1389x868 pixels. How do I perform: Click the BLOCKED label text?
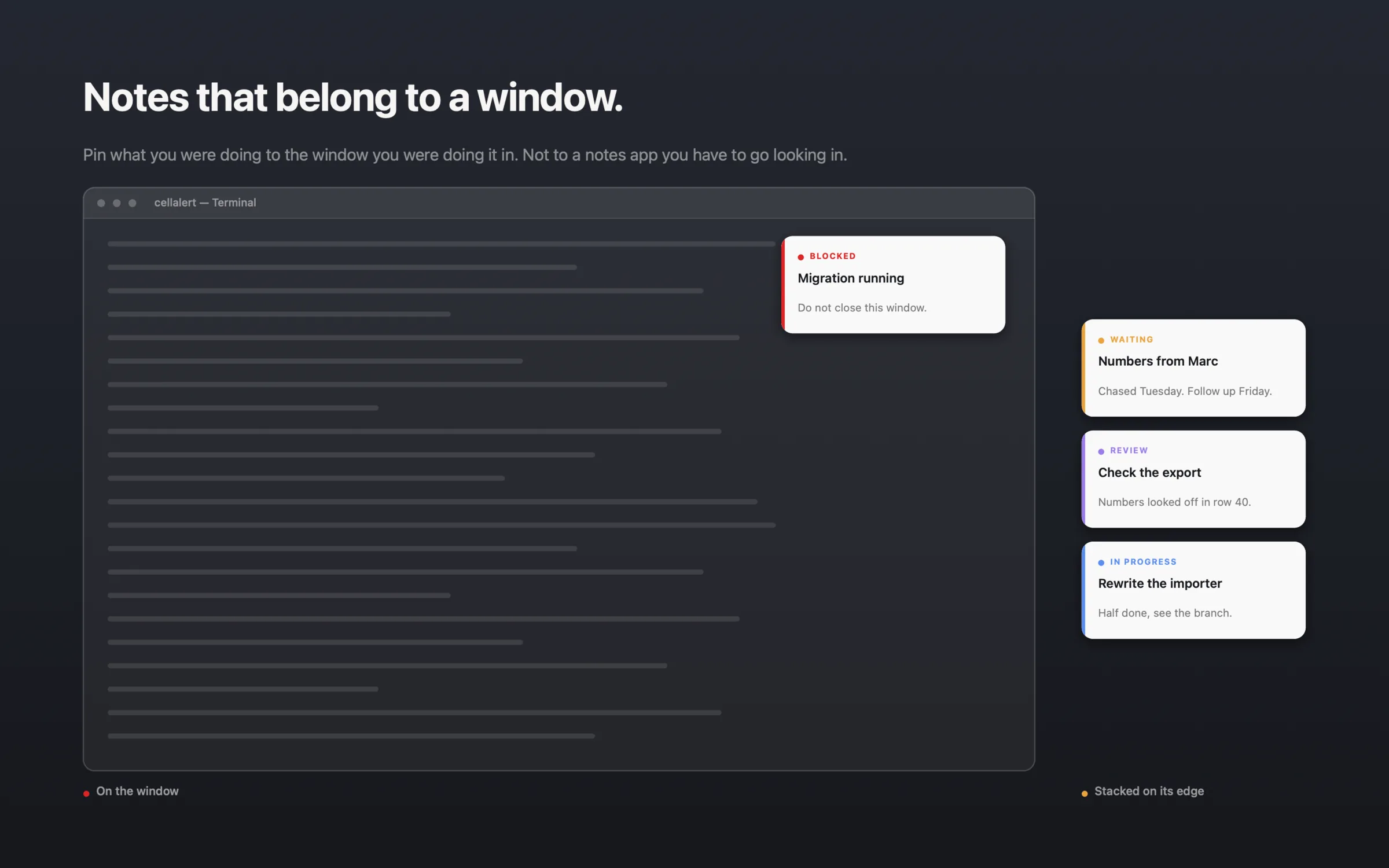pos(832,256)
